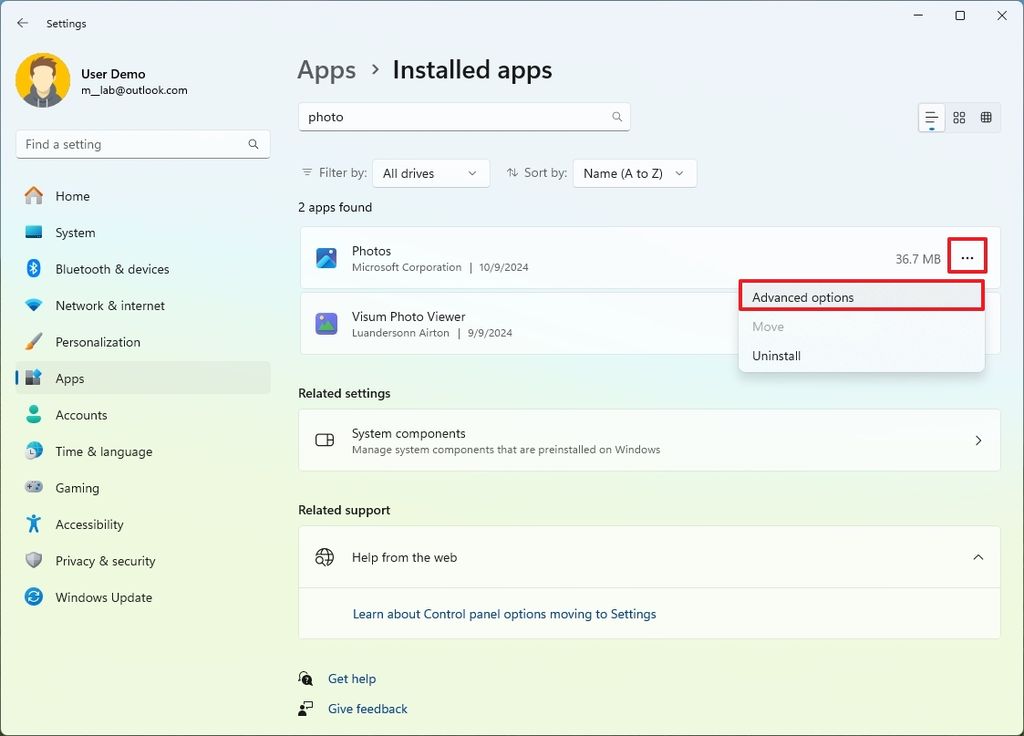Click the Give feedback link
The height and width of the screenshot is (736, 1024).
click(367, 708)
